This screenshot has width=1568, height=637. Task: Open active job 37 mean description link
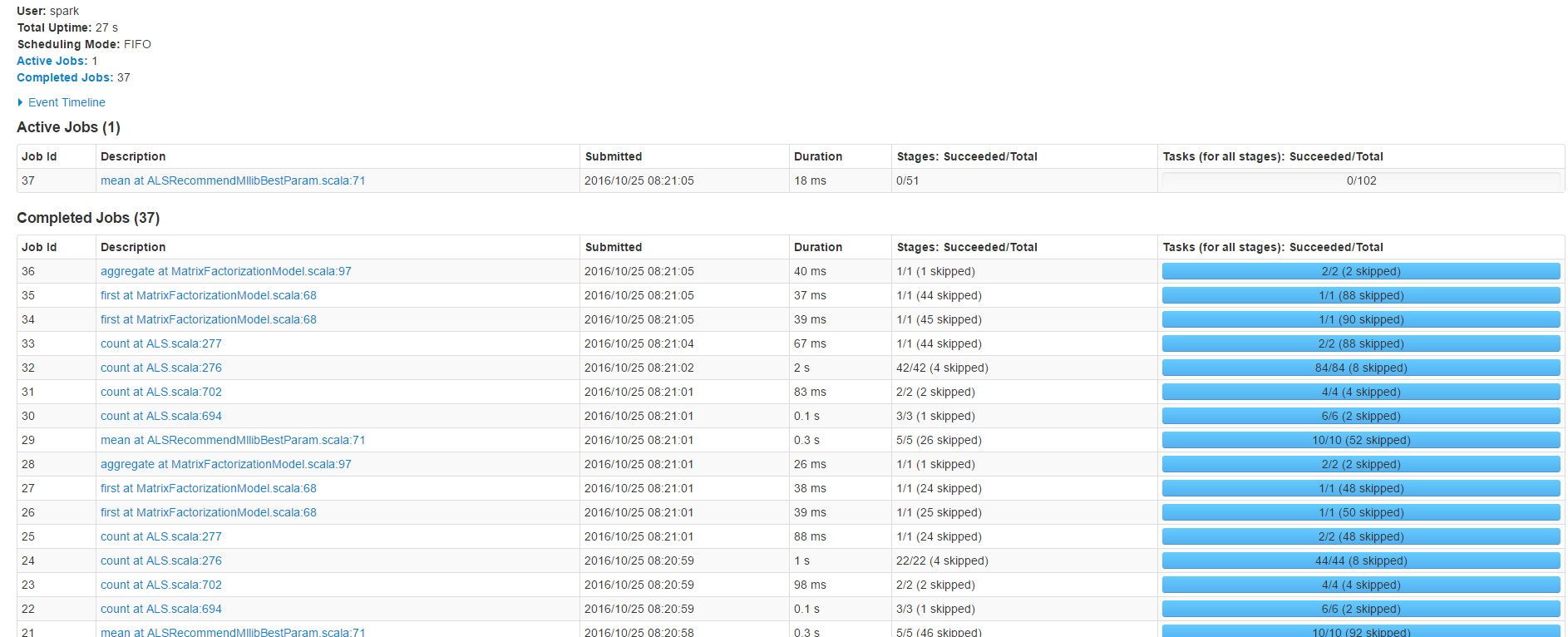click(x=233, y=180)
